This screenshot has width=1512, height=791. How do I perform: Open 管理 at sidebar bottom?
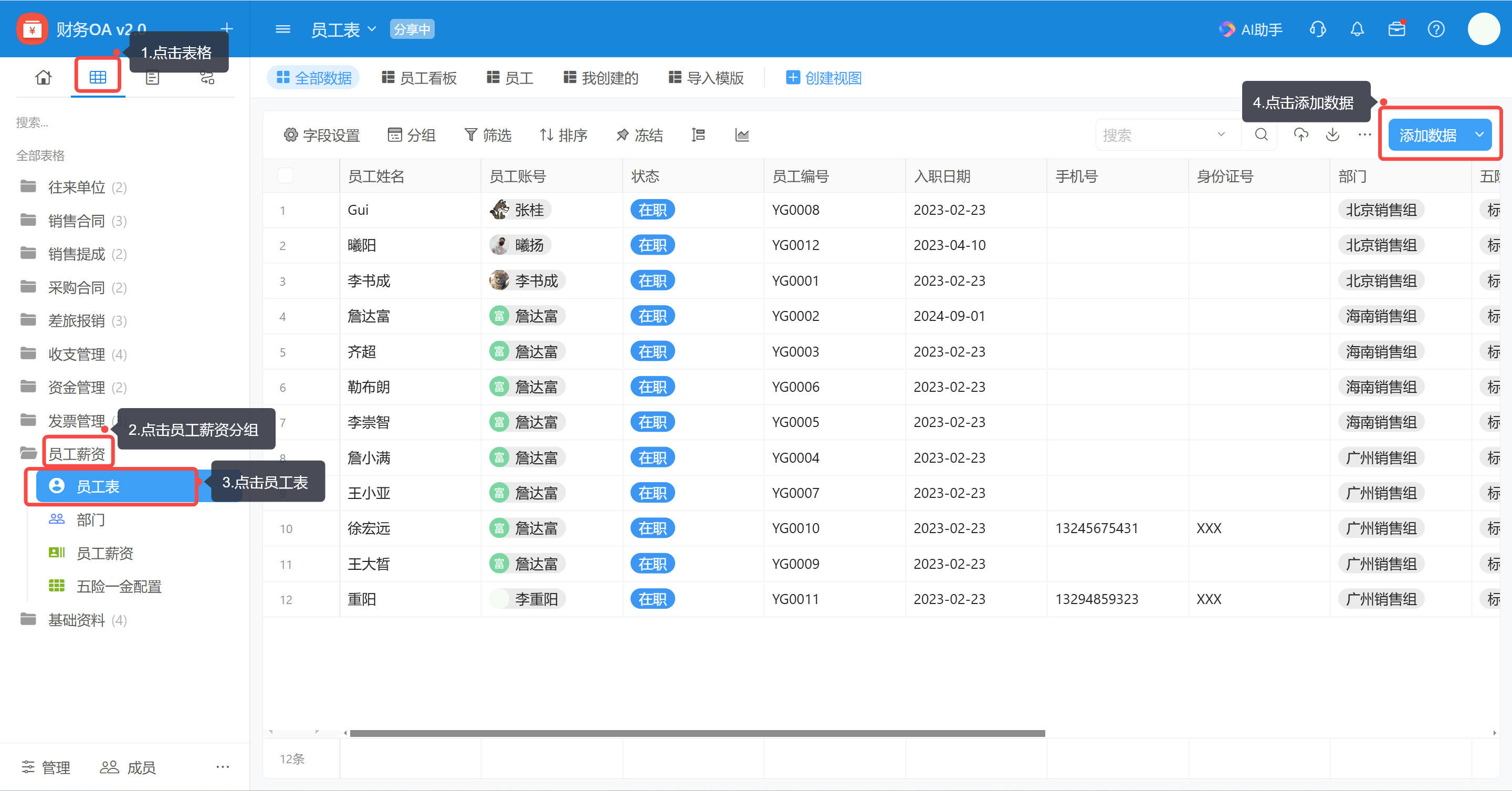point(46,767)
